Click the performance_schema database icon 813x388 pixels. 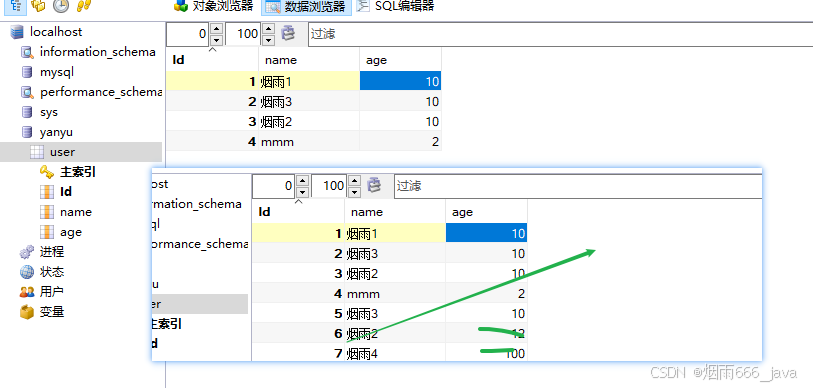pyautogui.click(x=27, y=92)
